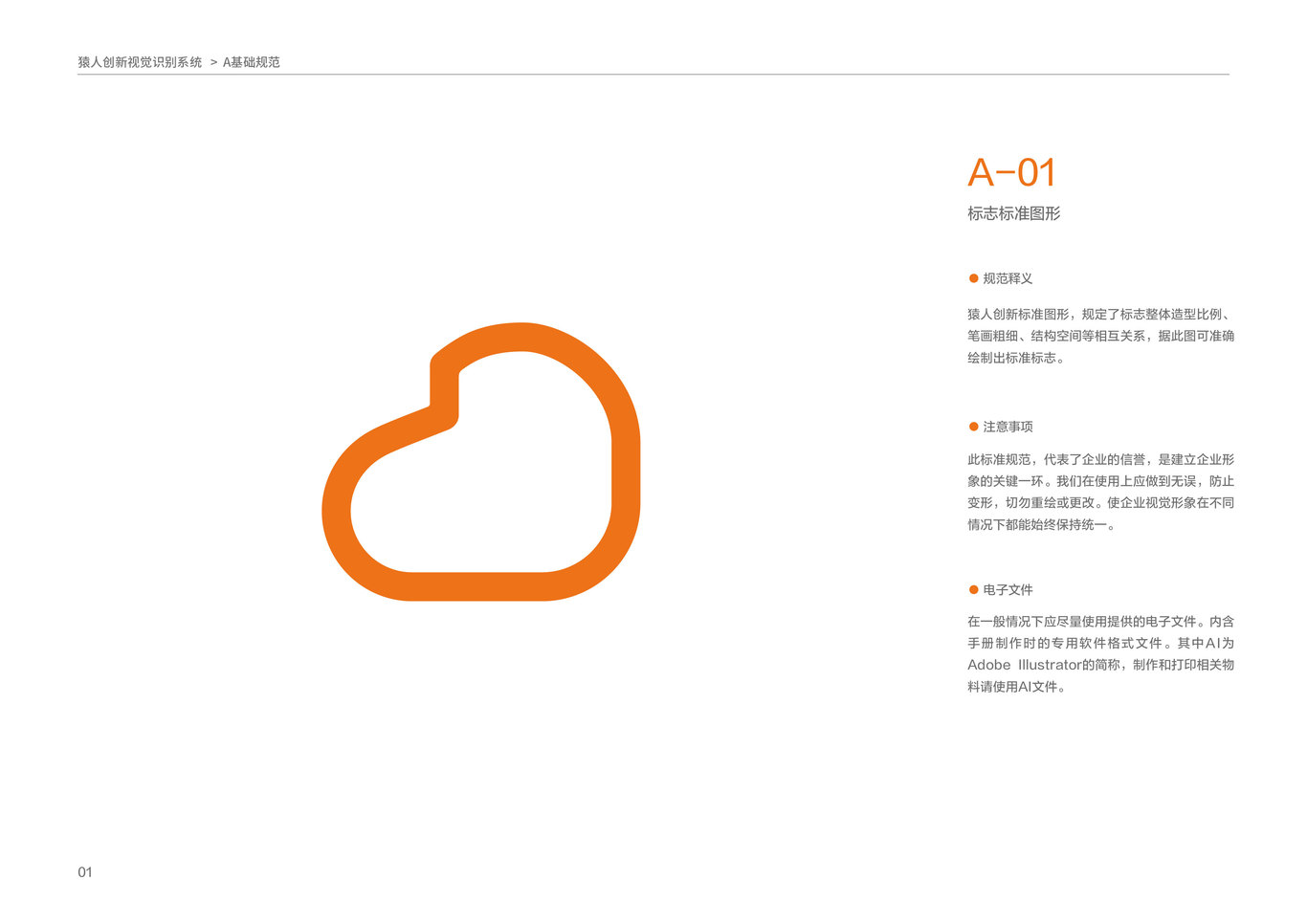
Task: Click the paragraph starting '在一般情况下'
Action: coord(1100,654)
